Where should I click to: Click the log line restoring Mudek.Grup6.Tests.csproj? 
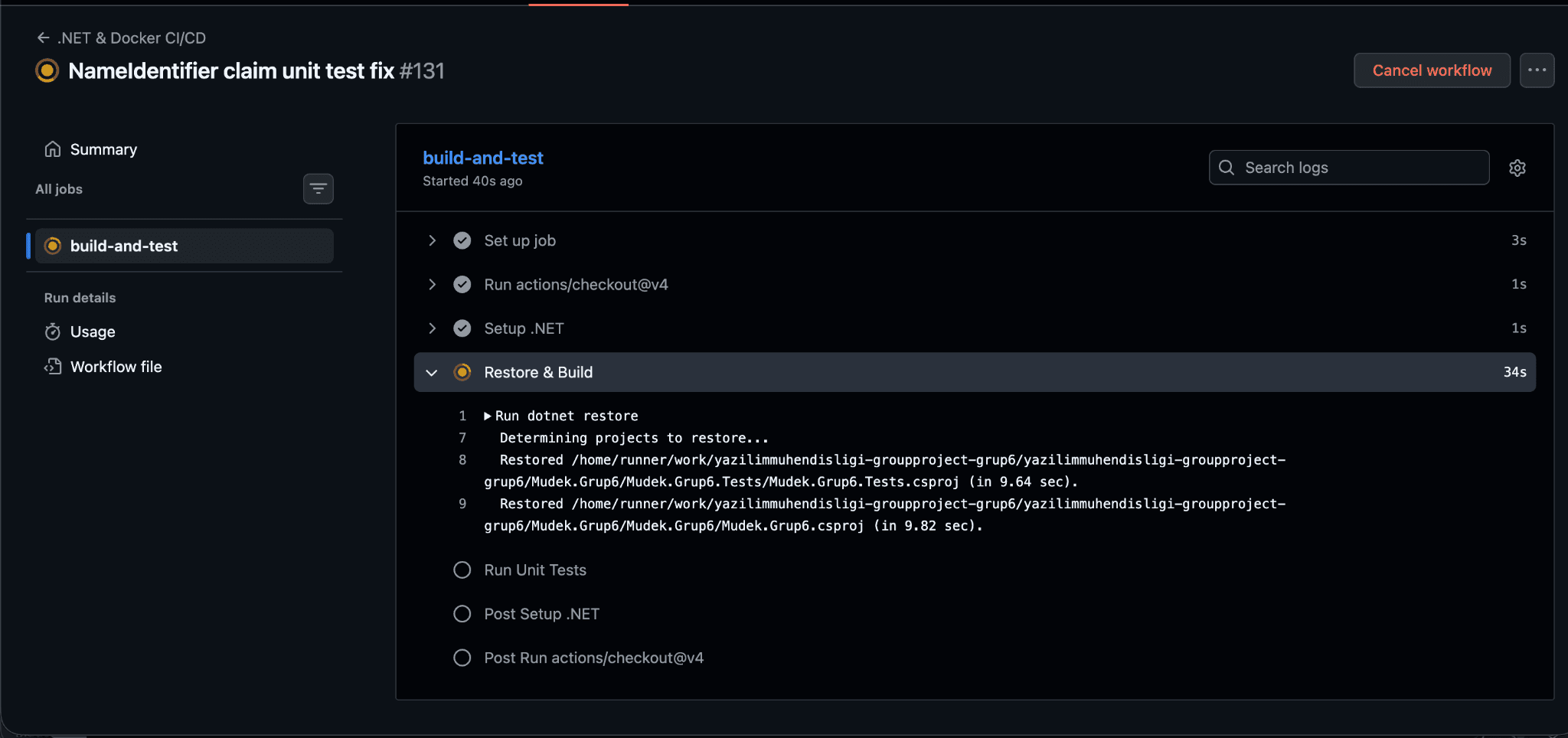pos(885,471)
